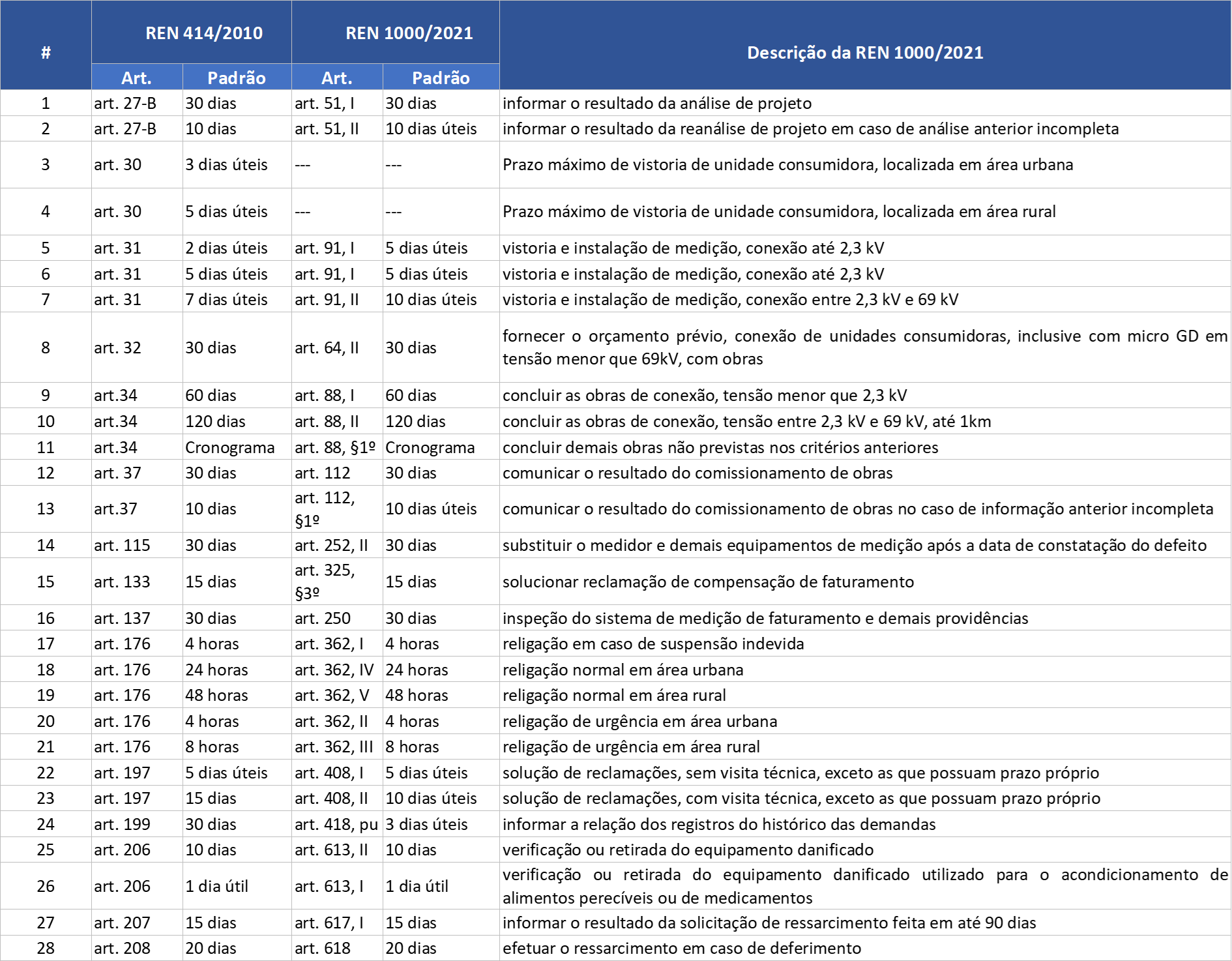Click the 'art. 325, §3º' cell

click(x=325, y=582)
